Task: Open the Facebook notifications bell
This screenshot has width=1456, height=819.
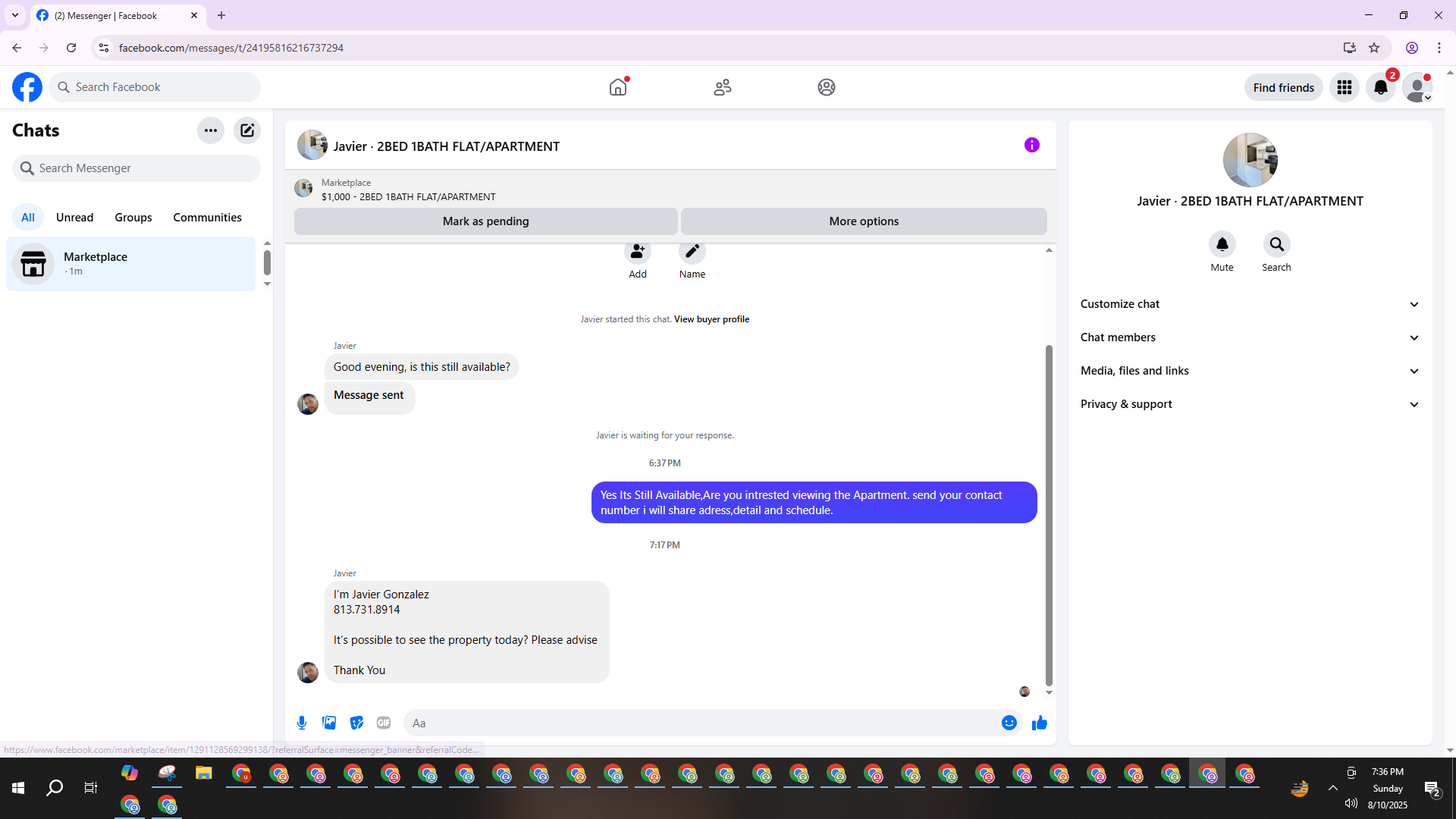Action: (1380, 87)
